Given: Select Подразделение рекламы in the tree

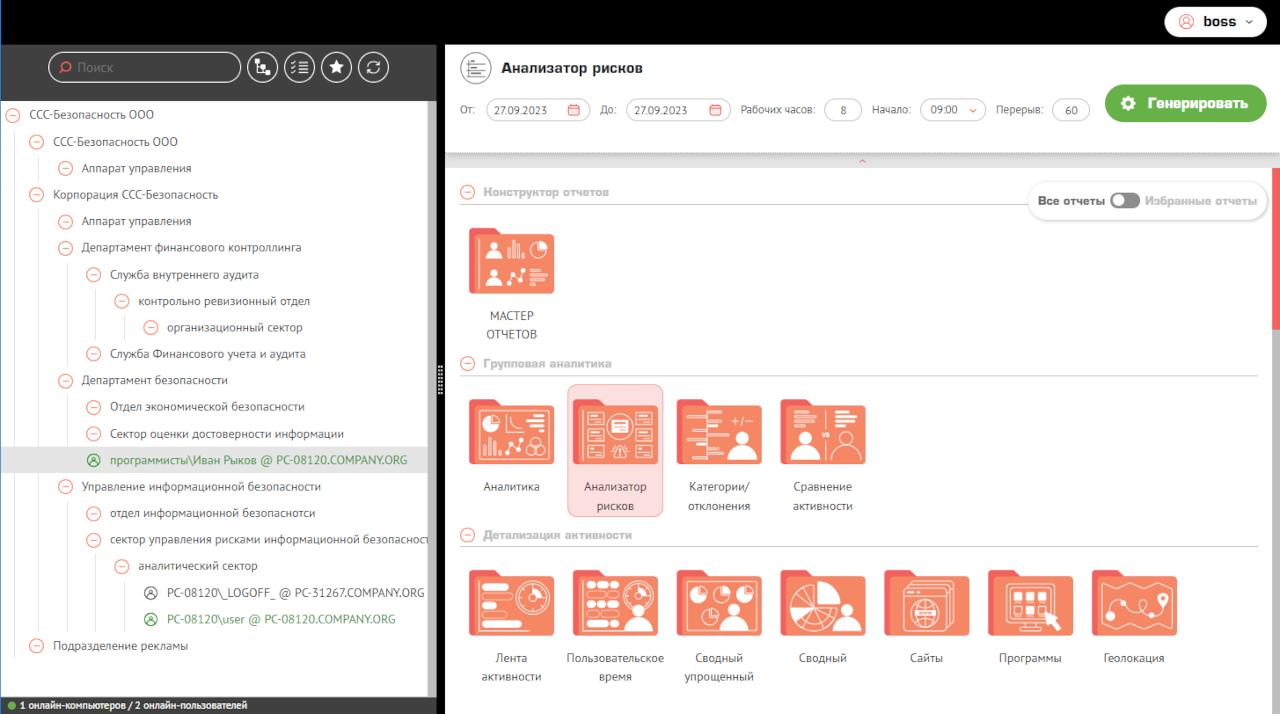Looking at the screenshot, I should 120,646.
